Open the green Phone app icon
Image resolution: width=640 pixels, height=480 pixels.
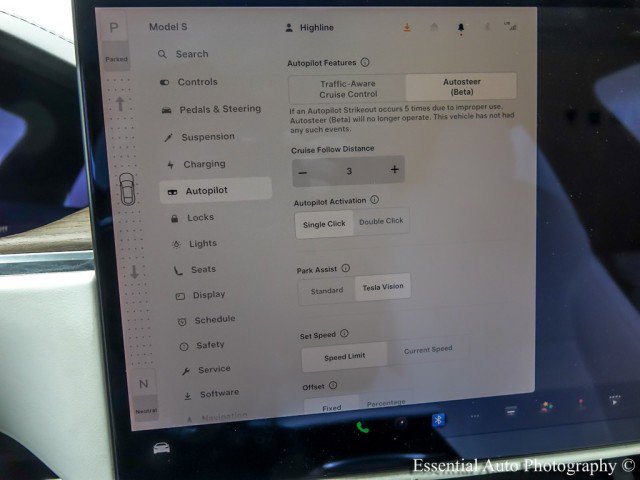coord(362,426)
